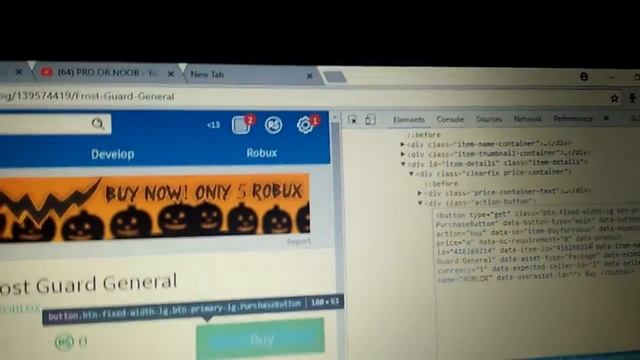This screenshot has width=640, height=360.
Task: Click the Frost Guard General item title
Action: (x=88, y=283)
